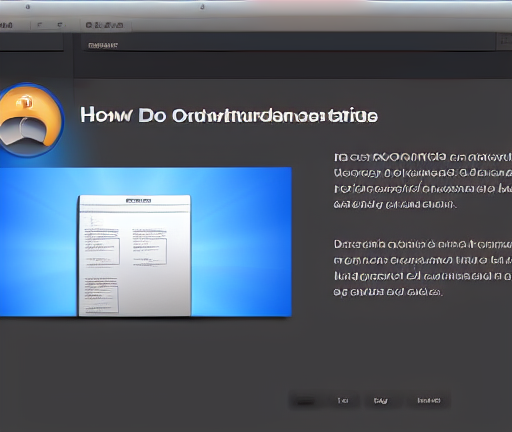
Task: Click the last icon in the toolbar icon group
Action: pos(119,25)
